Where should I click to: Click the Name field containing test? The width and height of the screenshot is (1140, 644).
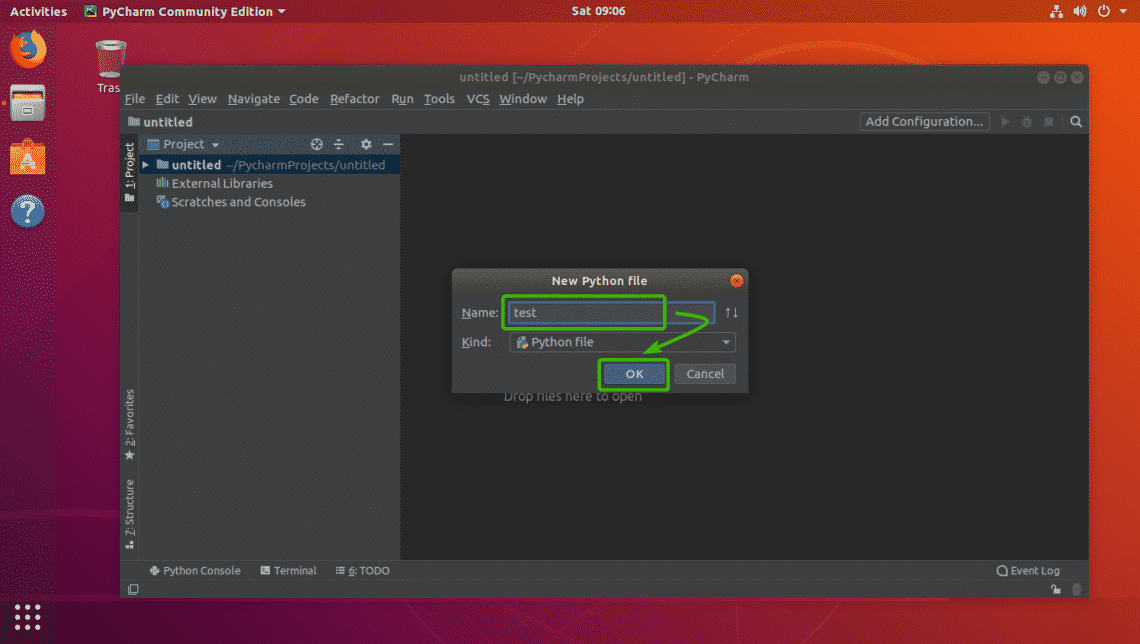tap(611, 313)
